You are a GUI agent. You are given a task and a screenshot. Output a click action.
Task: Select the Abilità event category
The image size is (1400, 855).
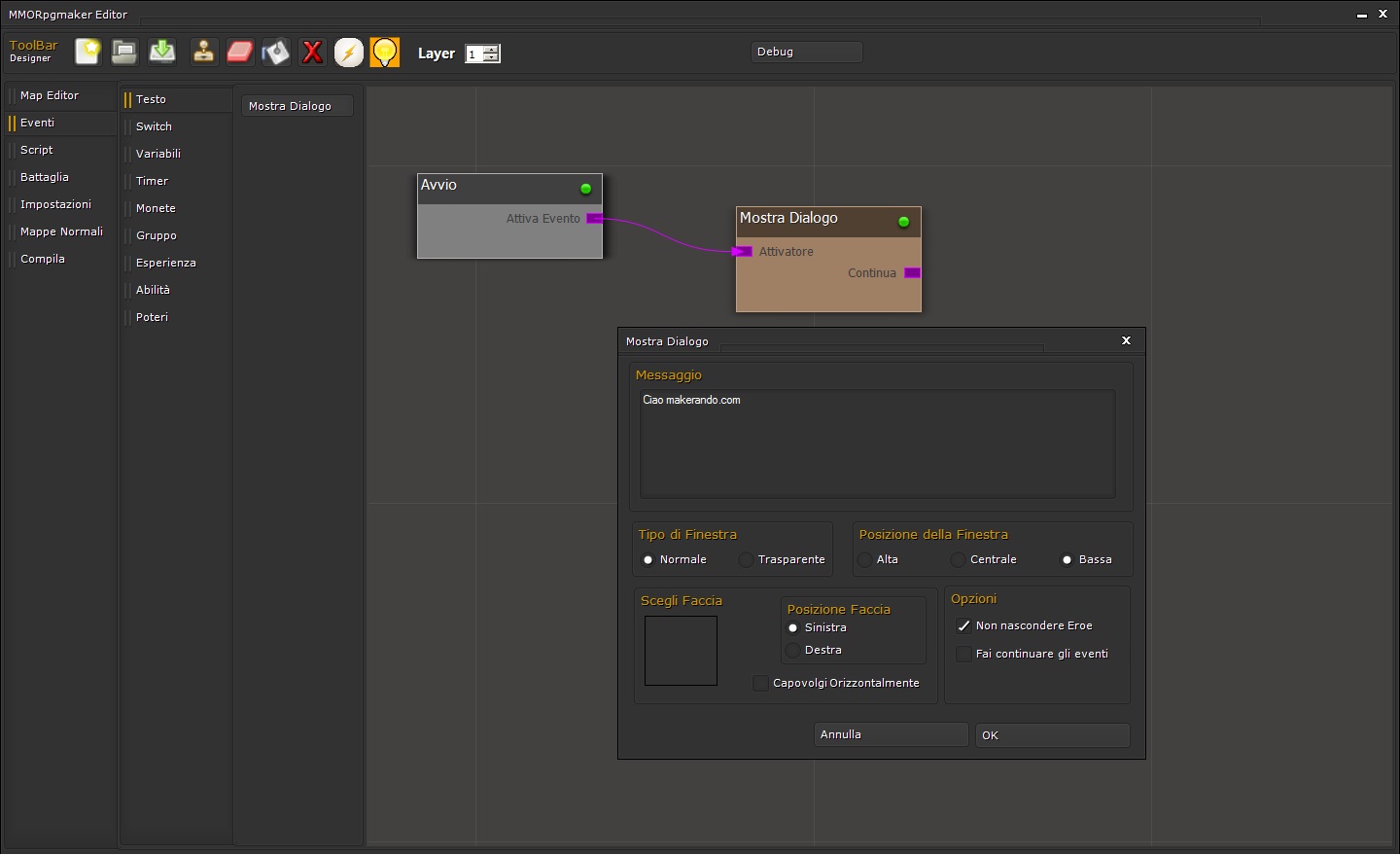(x=176, y=290)
